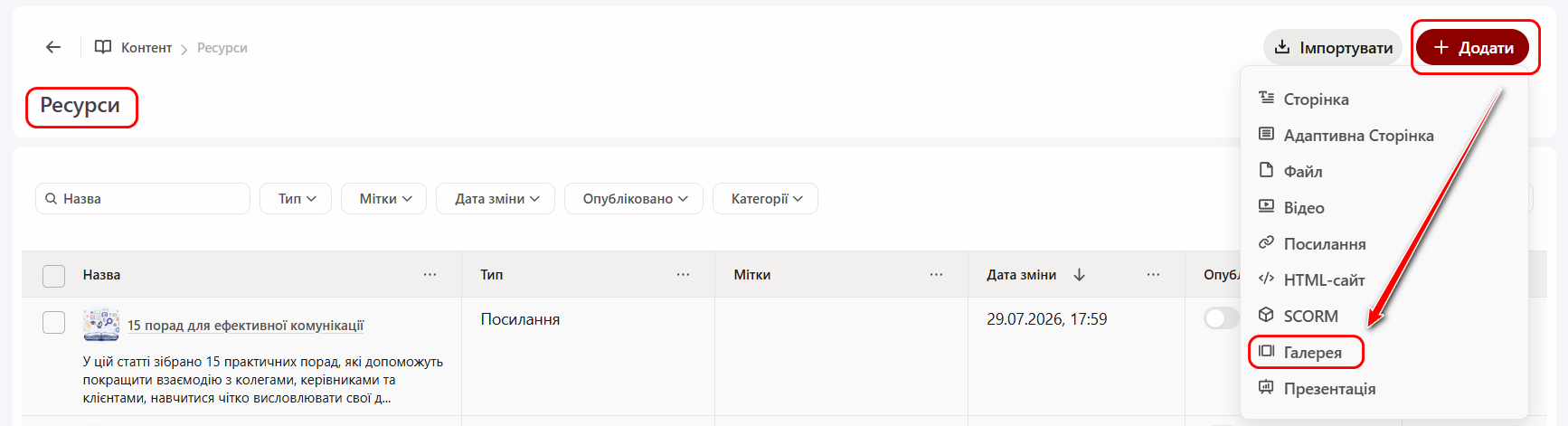Screen dimensions: 1568x426
Task: Click the Назва search field
Action: pyautogui.click(x=143, y=199)
